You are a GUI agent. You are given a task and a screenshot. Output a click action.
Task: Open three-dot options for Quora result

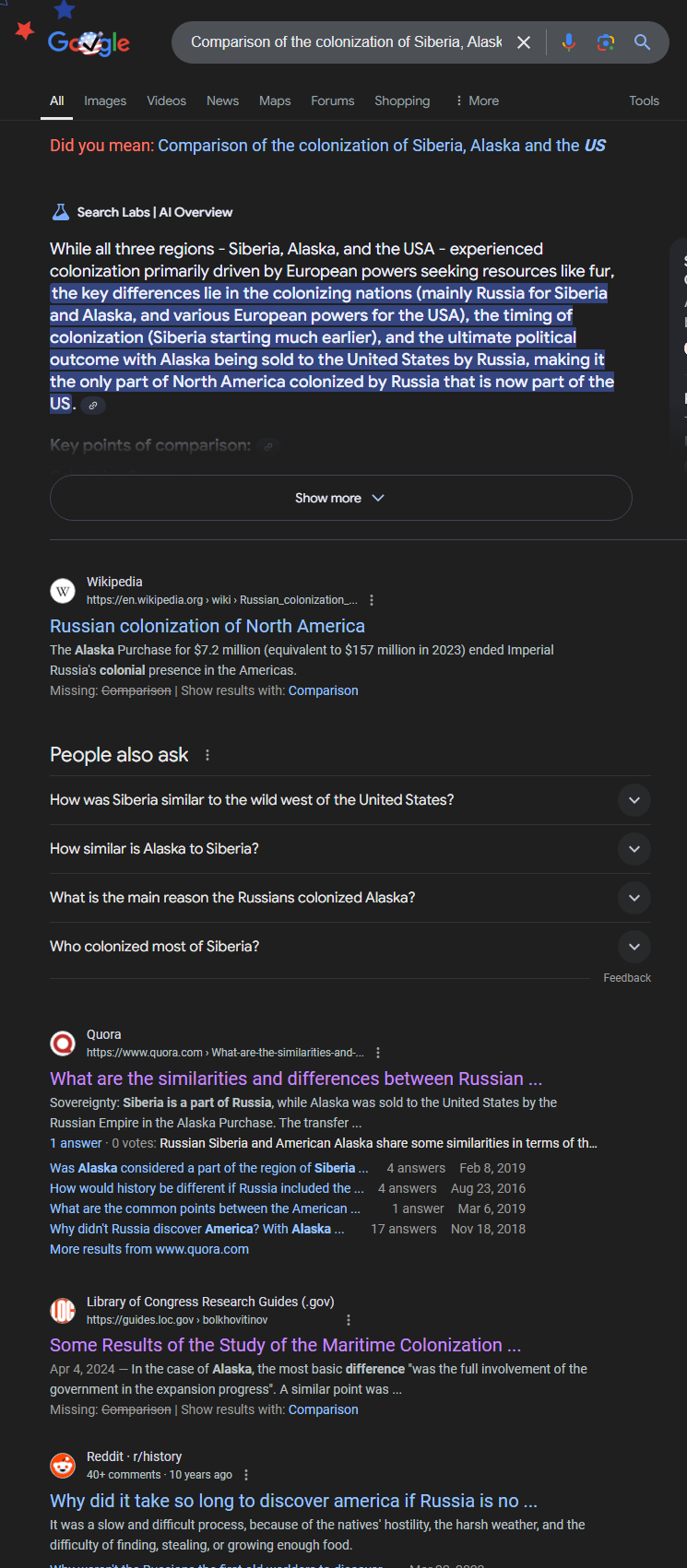pyautogui.click(x=378, y=1053)
